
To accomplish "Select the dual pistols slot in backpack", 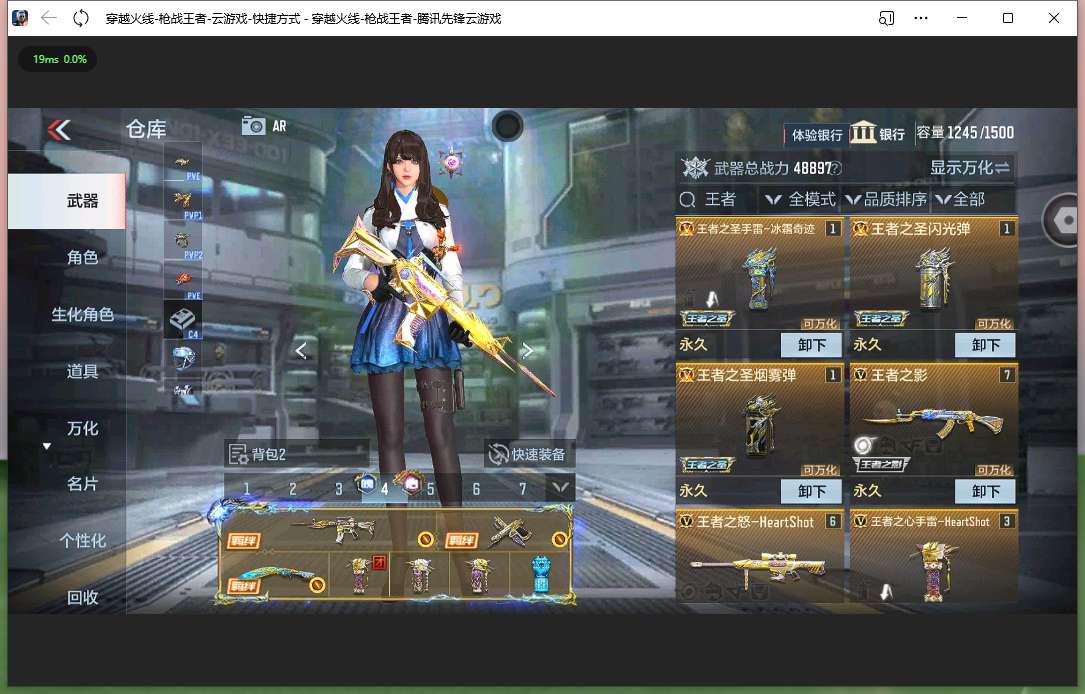I will point(509,531).
